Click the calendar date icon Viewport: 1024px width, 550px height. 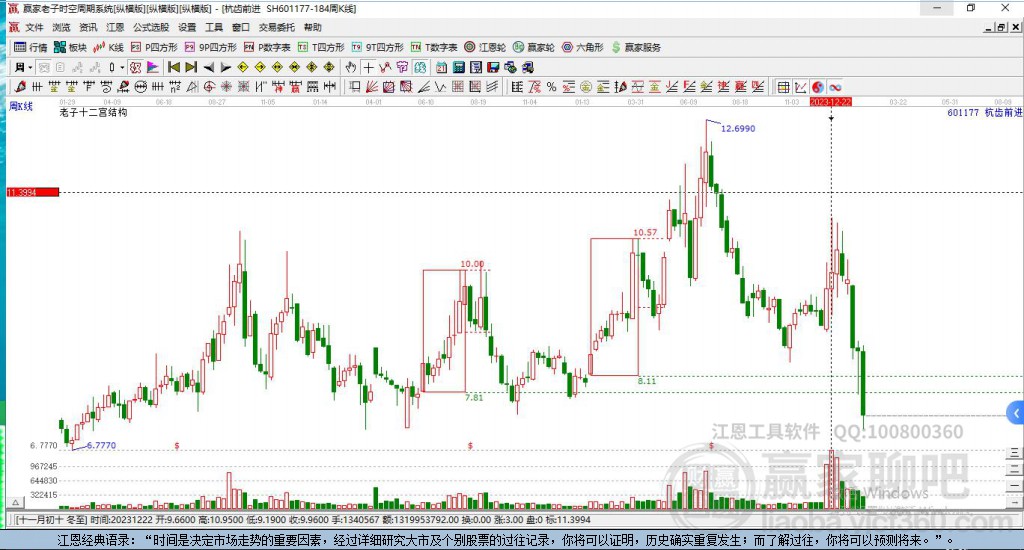point(441,67)
